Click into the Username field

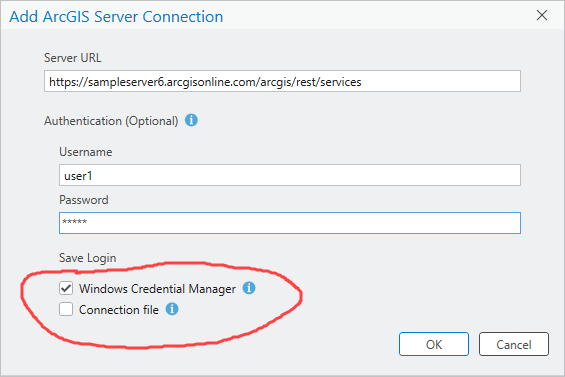coord(290,175)
